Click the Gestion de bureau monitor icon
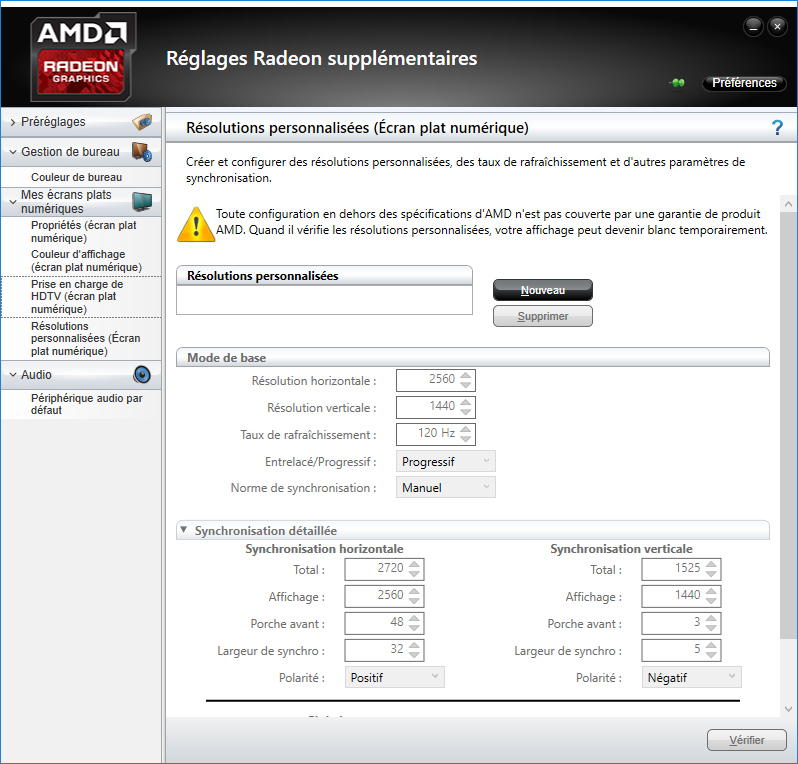Image resolution: width=798 pixels, height=764 pixels. (142, 153)
